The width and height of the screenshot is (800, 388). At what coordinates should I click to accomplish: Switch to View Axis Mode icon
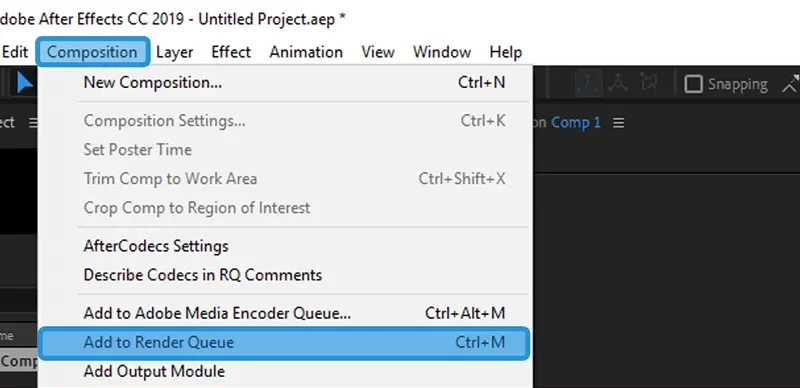(x=648, y=82)
